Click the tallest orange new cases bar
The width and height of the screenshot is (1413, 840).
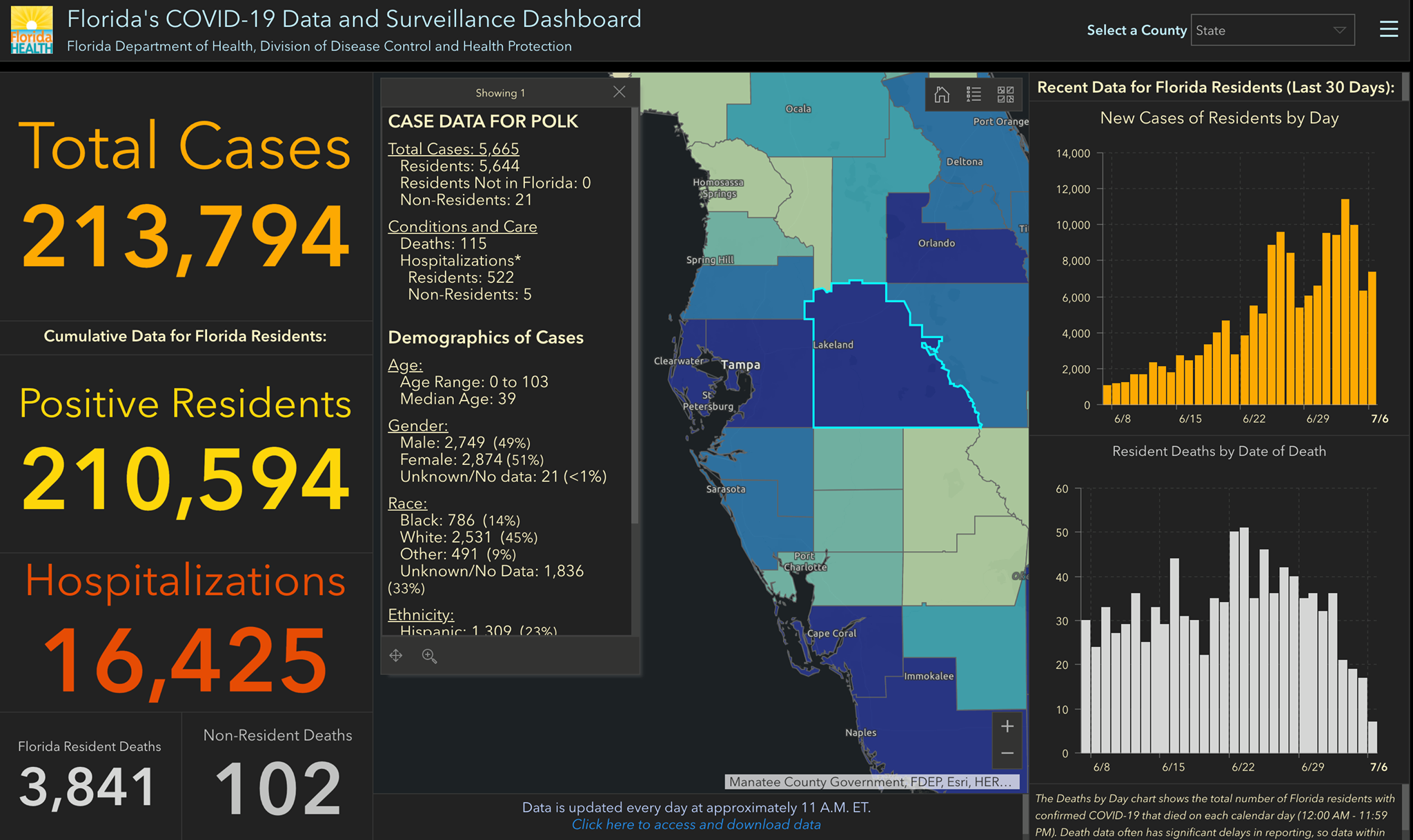(x=1345, y=302)
